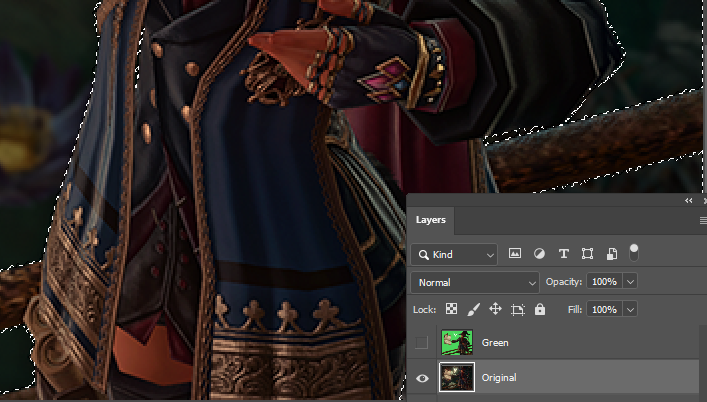Filter layers by smart objects icon
Image resolution: width=707 pixels, height=402 pixels.
[x=611, y=254]
